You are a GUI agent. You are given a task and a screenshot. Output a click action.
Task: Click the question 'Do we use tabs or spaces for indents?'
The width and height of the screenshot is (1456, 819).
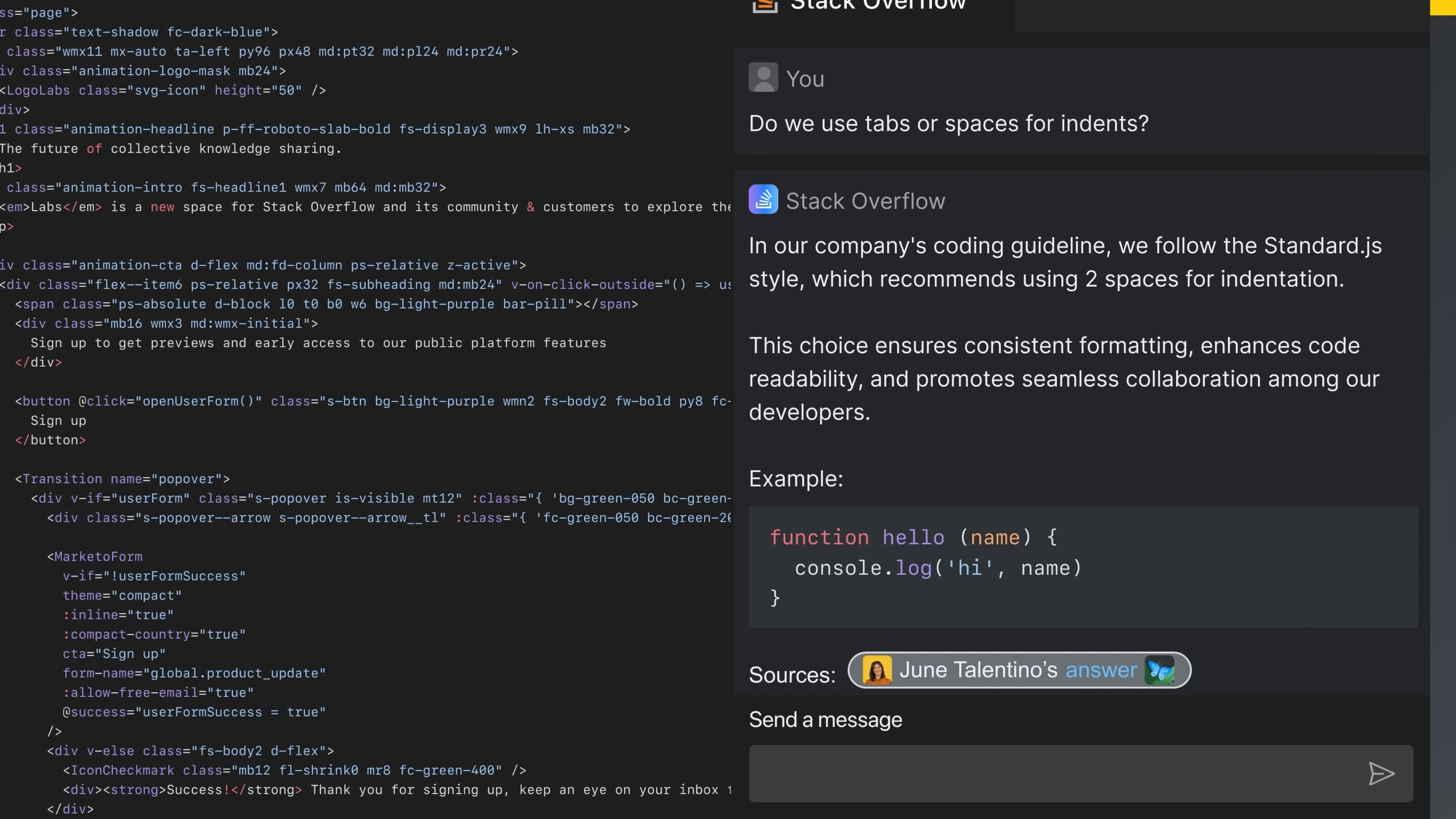coord(948,123)
